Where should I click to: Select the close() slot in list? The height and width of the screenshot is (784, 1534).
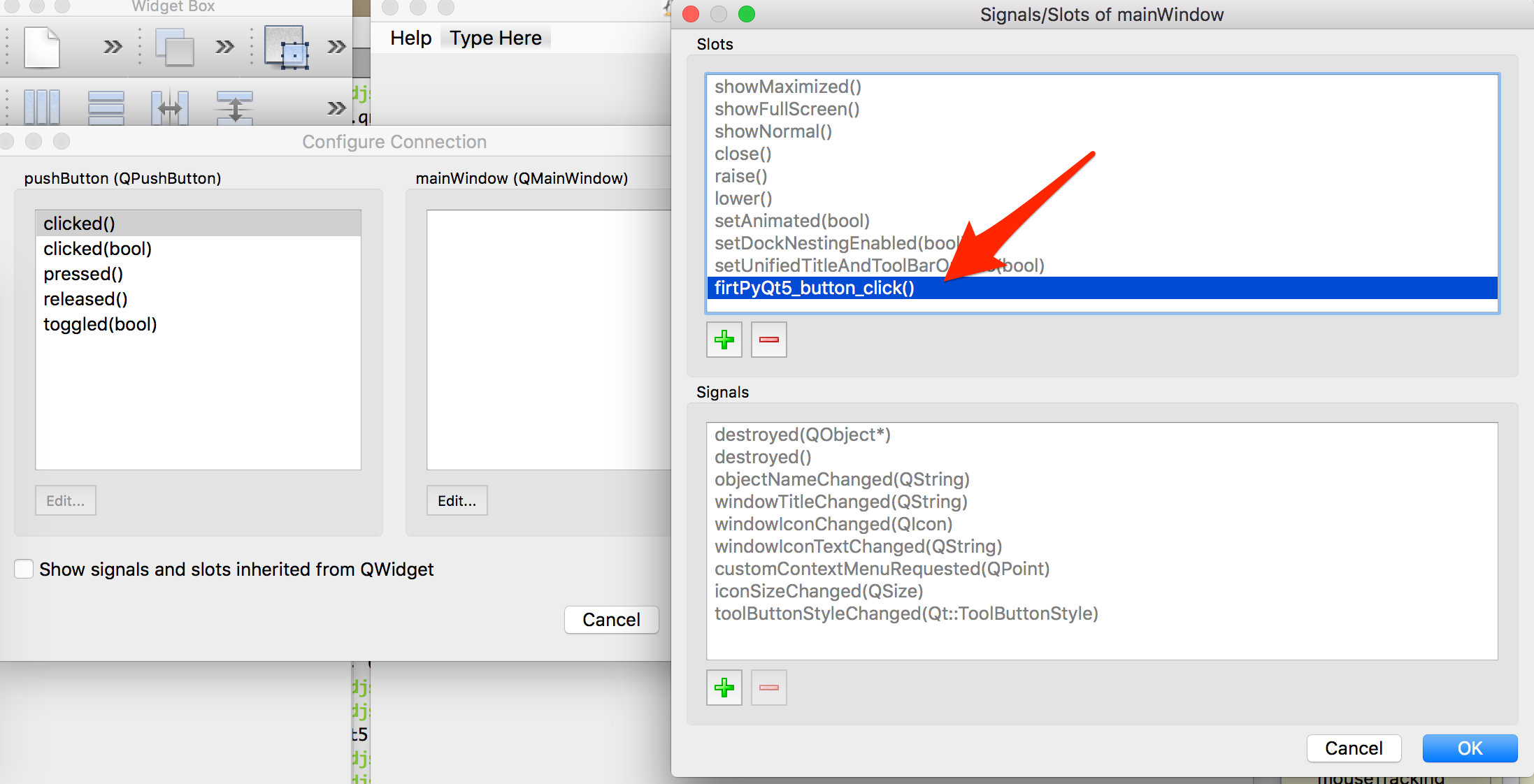pyautogui.click(x=743, y=154)
